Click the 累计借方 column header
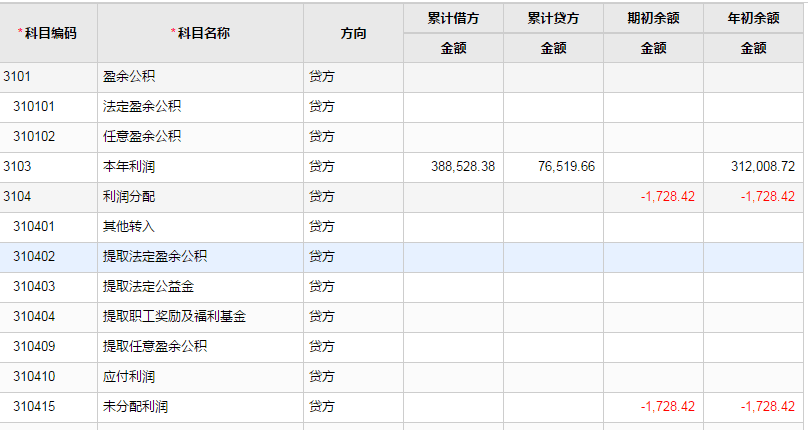 coord(453,18)
